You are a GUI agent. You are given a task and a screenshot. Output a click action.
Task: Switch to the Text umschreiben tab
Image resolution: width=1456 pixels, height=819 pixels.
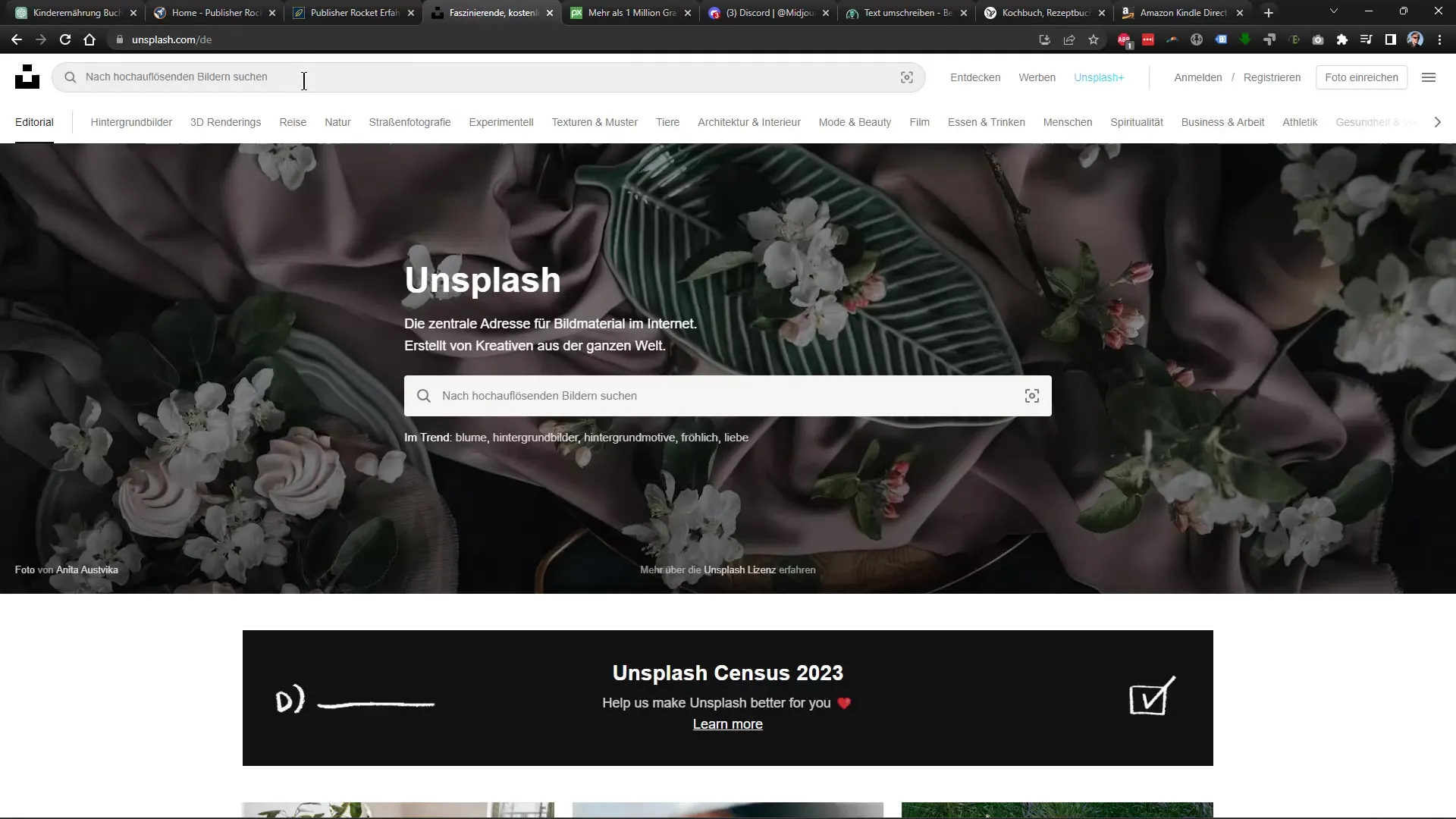907,13
